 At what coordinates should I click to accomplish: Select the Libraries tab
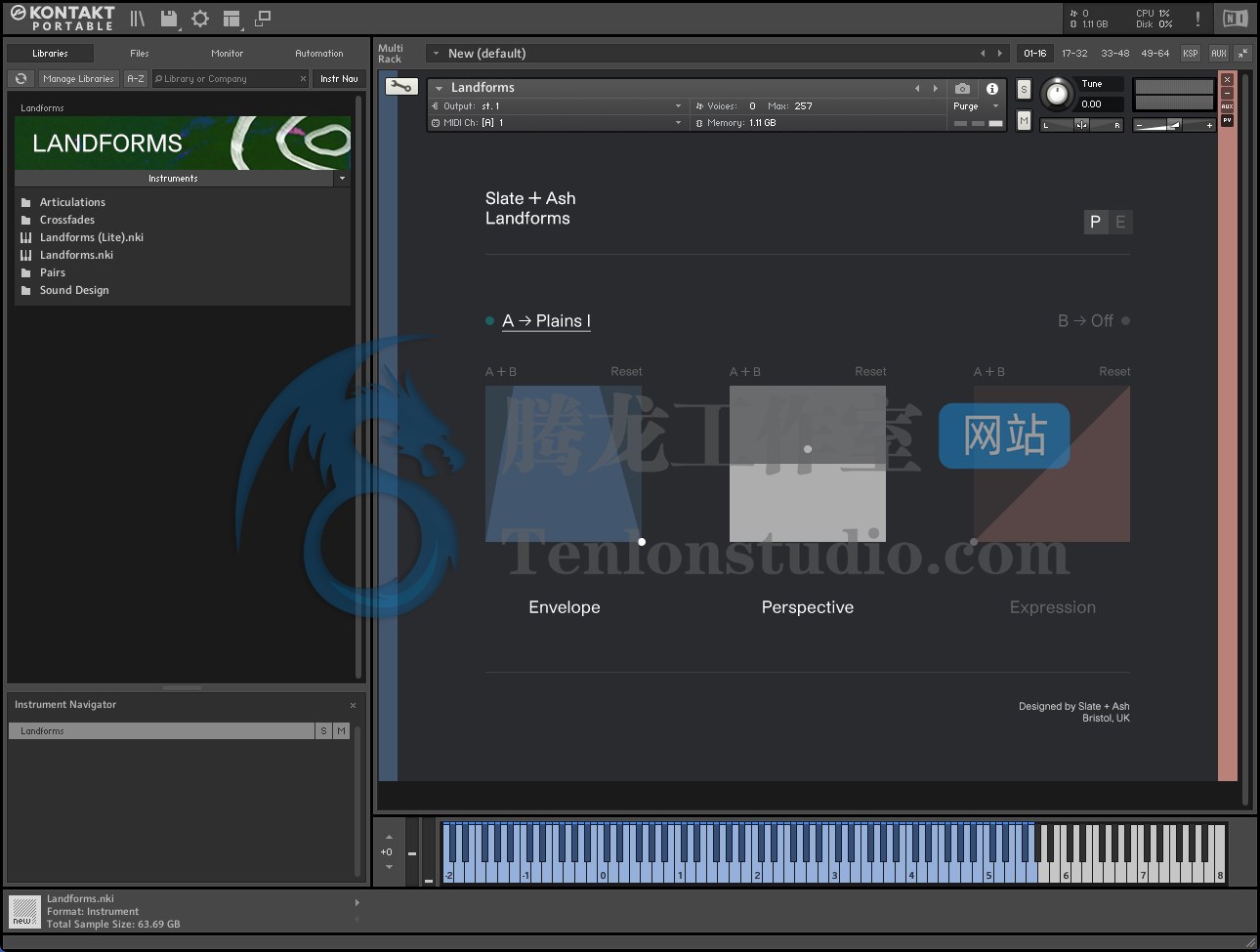coord(50,54)
